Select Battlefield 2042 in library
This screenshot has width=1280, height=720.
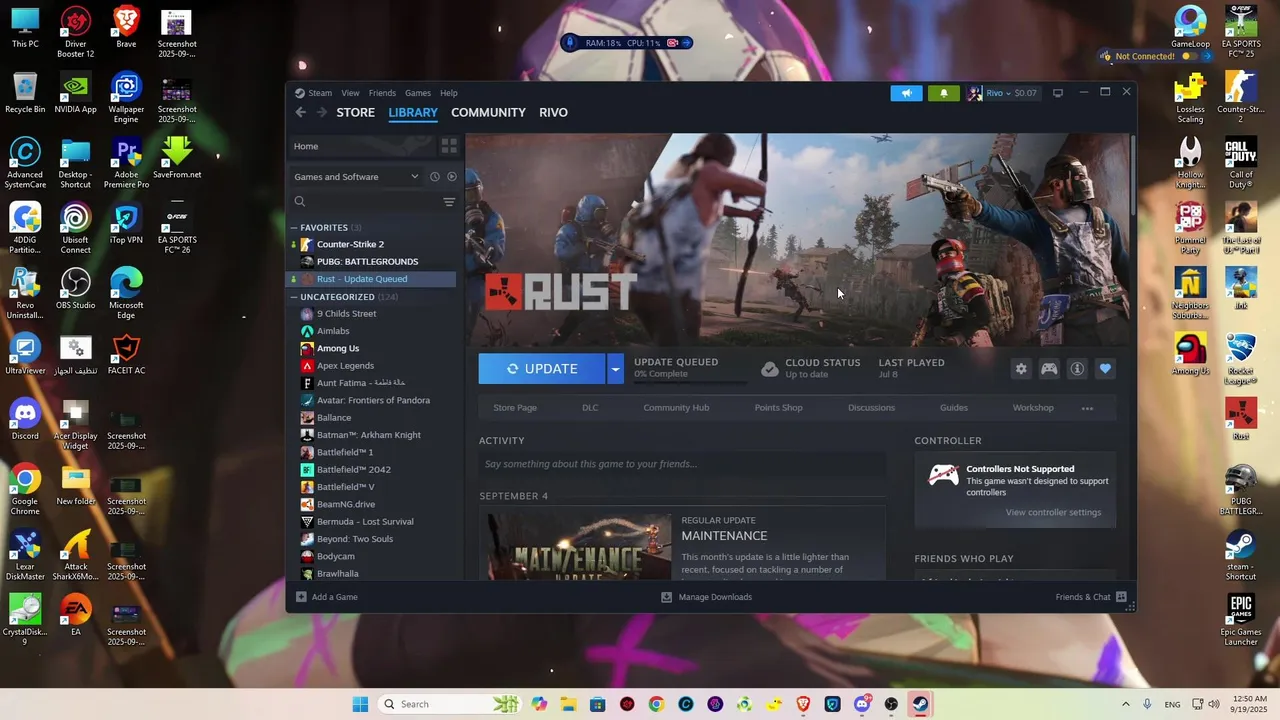353,470
